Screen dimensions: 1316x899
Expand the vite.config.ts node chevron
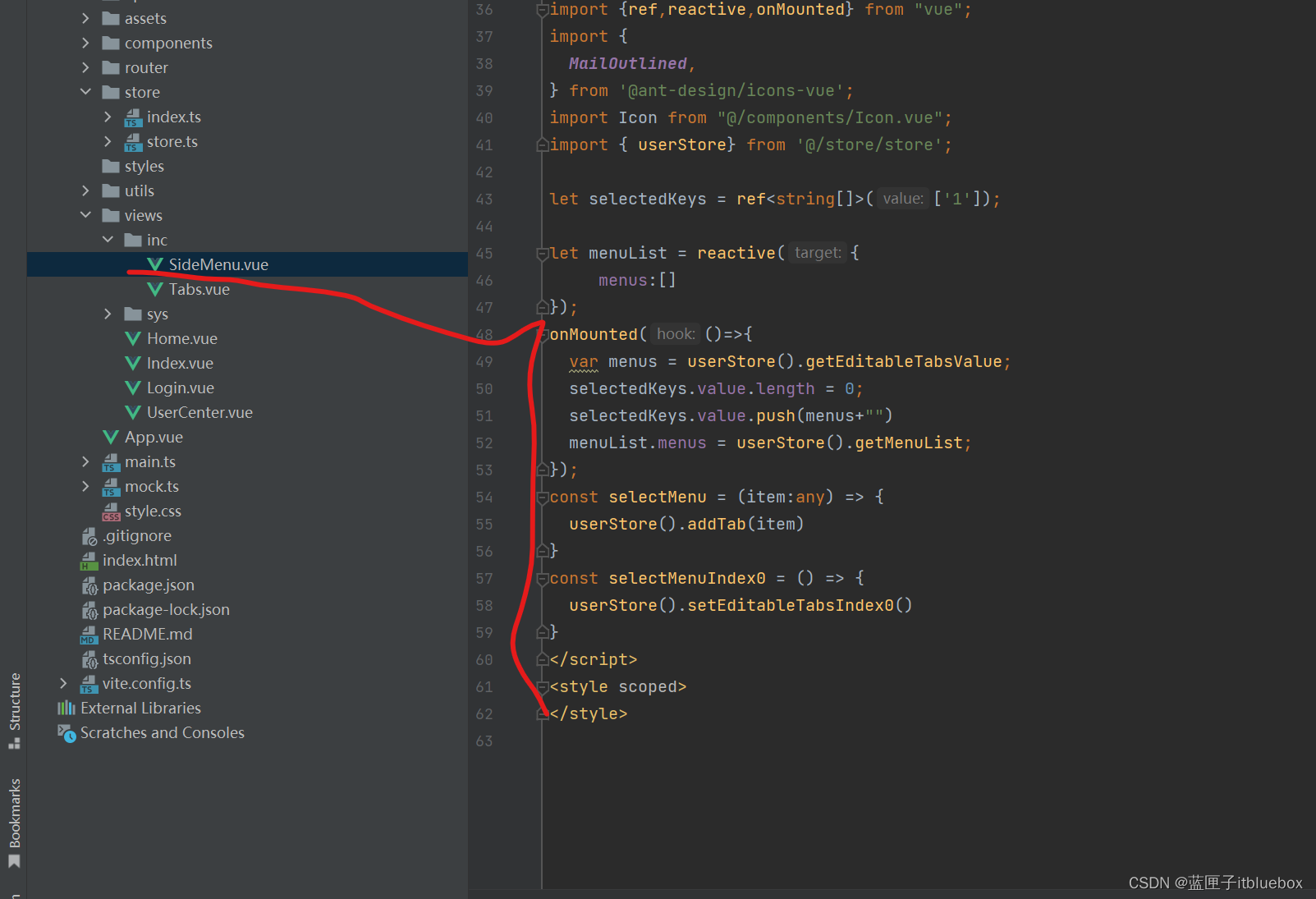pos(63,683)
